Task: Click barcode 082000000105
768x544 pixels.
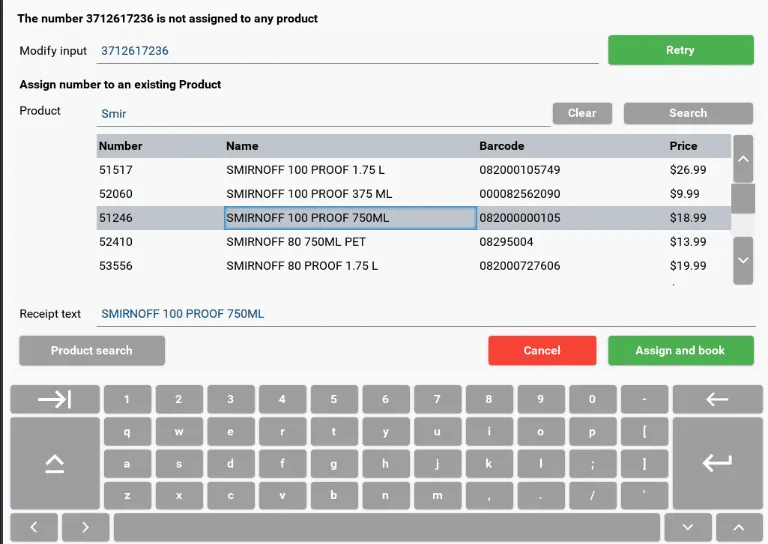Action: click(520, 218)
